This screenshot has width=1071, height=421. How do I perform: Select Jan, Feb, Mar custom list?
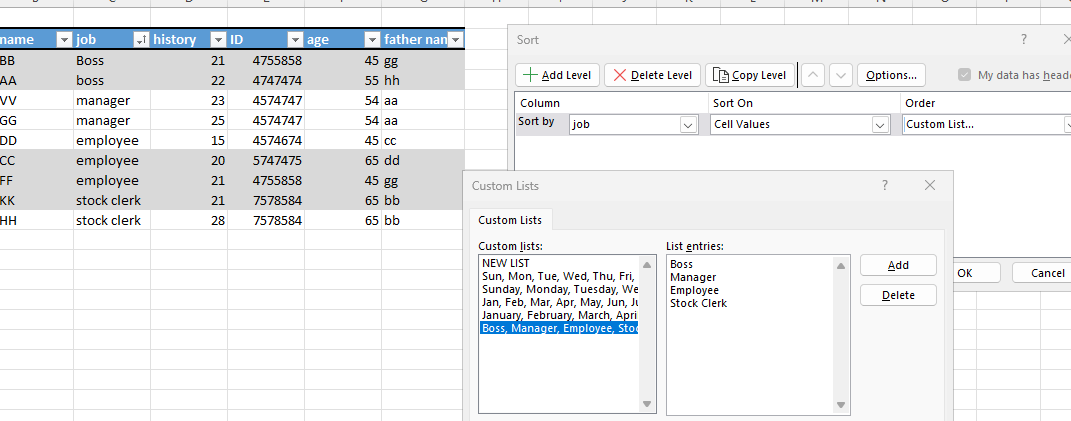tap(559, 302)
